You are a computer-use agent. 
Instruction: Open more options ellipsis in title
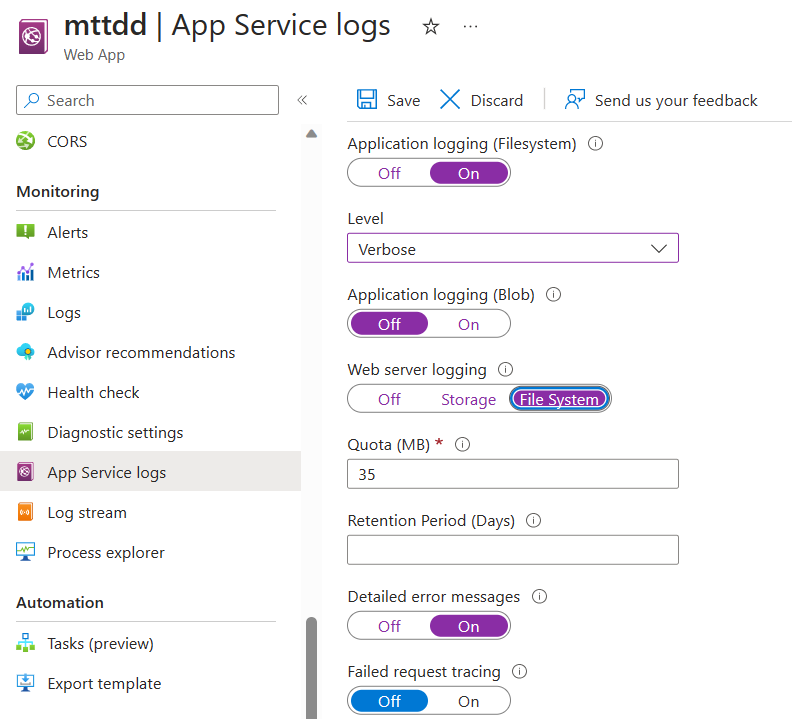pos(471,27)
